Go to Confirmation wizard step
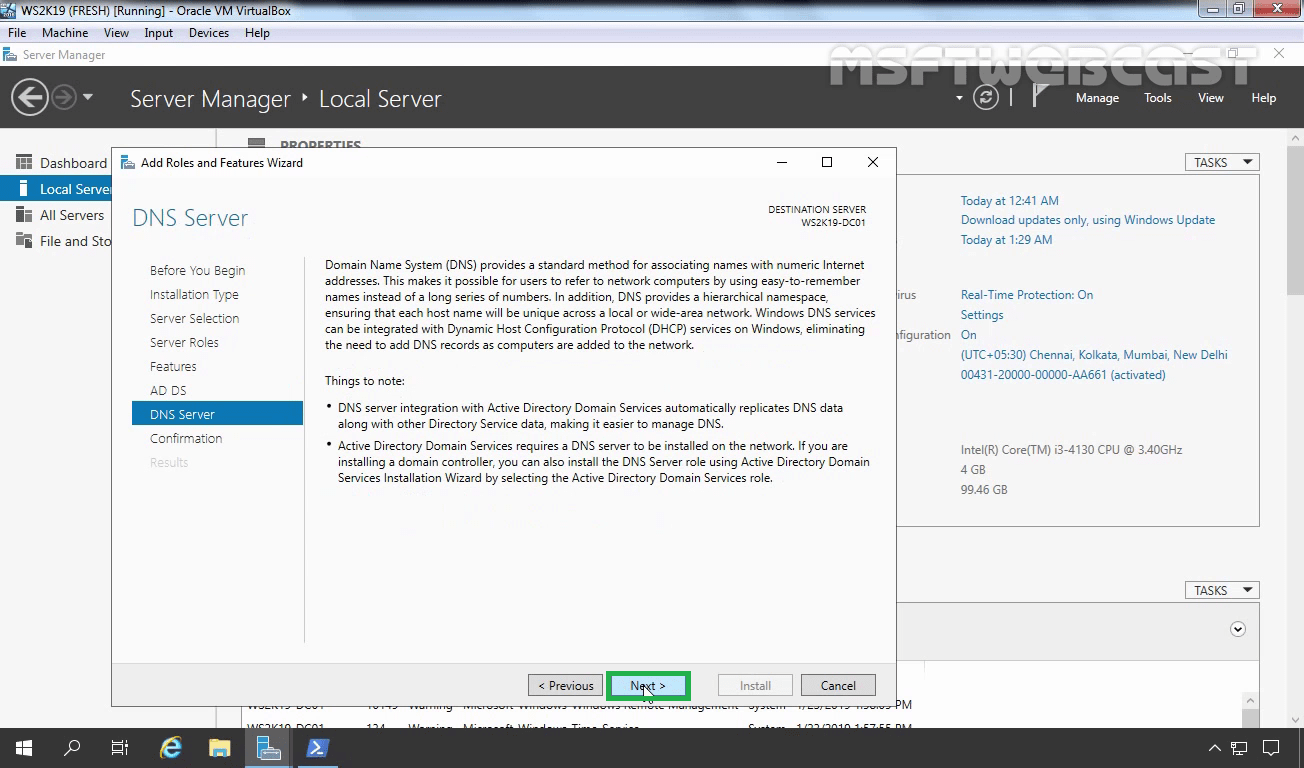Image resolution: width=1304 pixels, height=768 pixels. tap(186, 438)
